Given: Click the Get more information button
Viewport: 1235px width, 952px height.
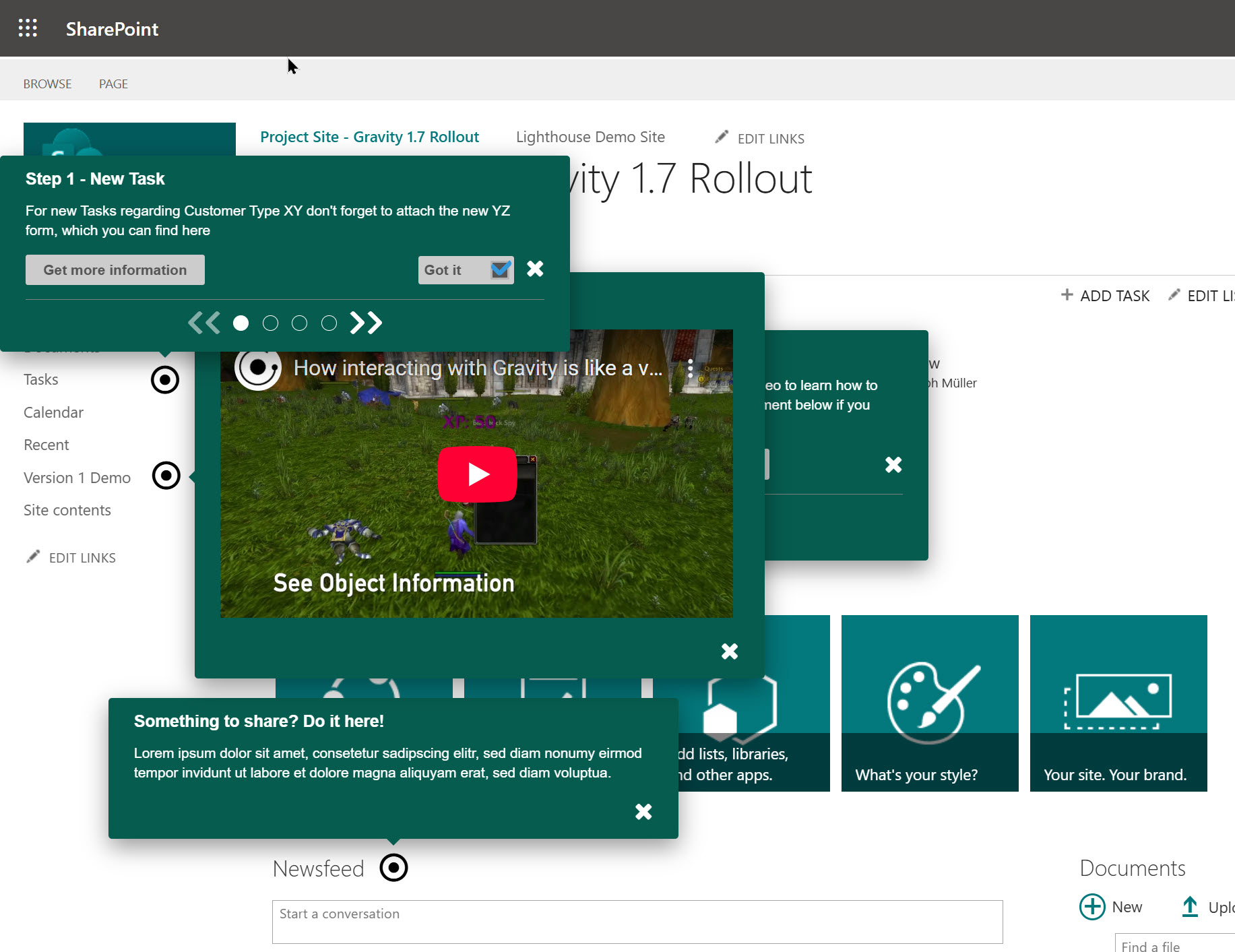Looking at the screenshot, I should [115, 269].
